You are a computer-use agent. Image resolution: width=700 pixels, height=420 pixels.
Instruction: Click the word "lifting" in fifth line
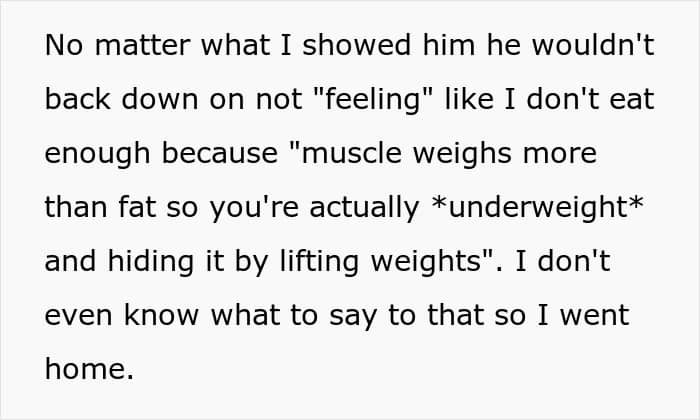click(320, 262)
